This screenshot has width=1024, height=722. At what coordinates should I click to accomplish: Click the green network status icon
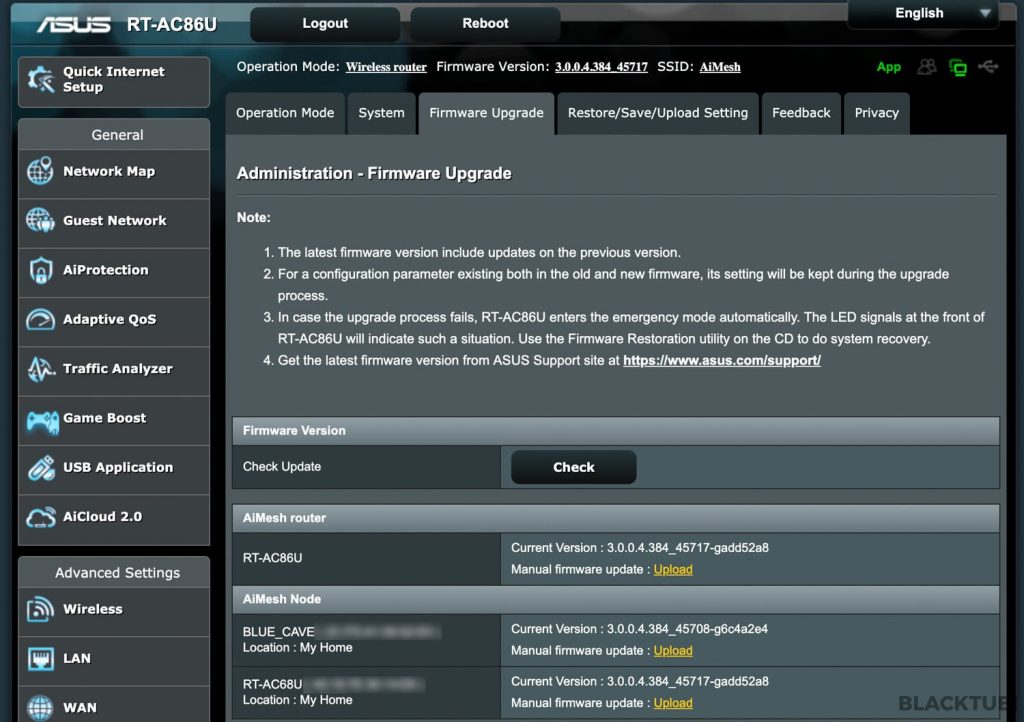958,67
